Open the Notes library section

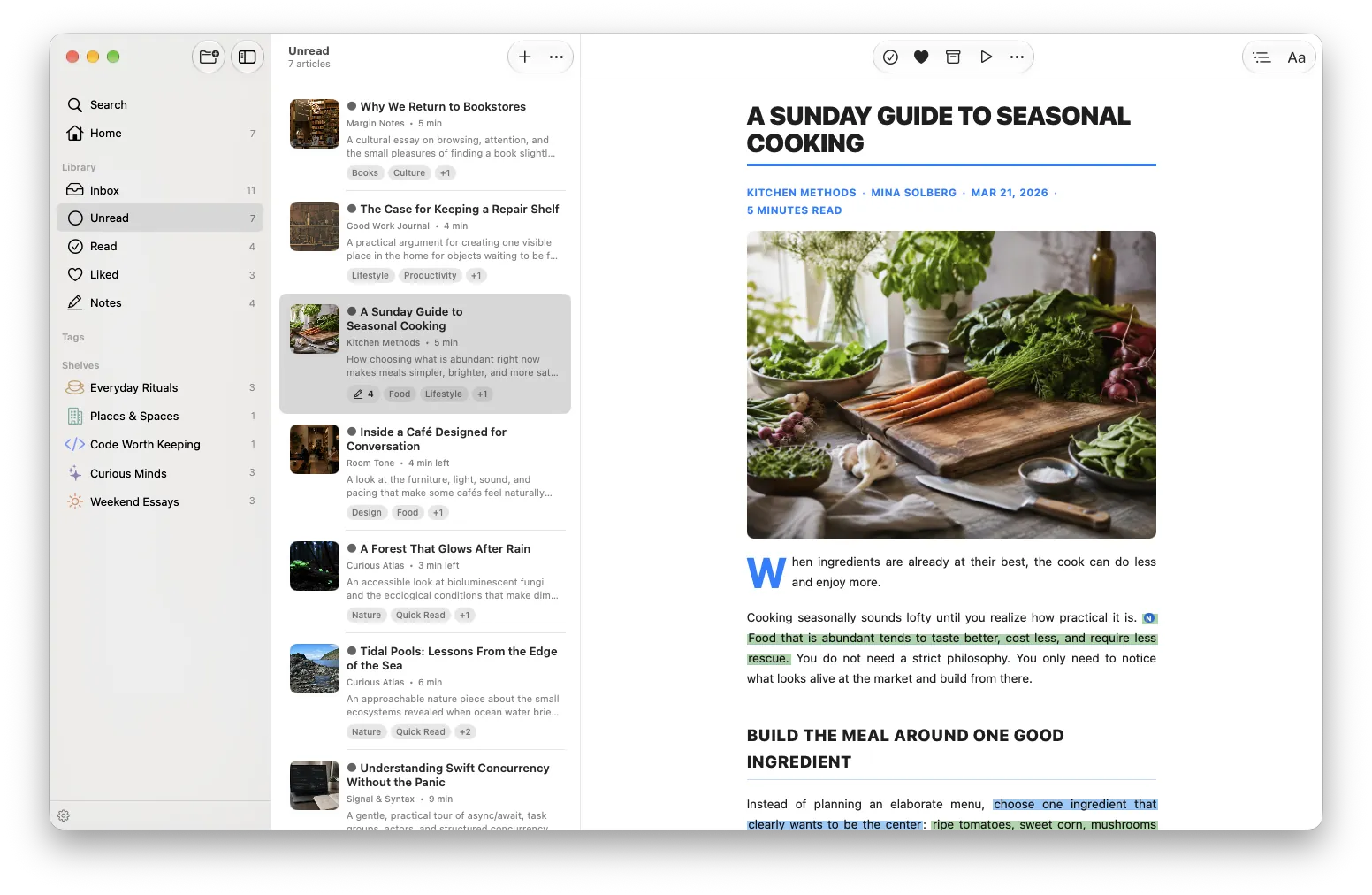(x=160, y=302)
